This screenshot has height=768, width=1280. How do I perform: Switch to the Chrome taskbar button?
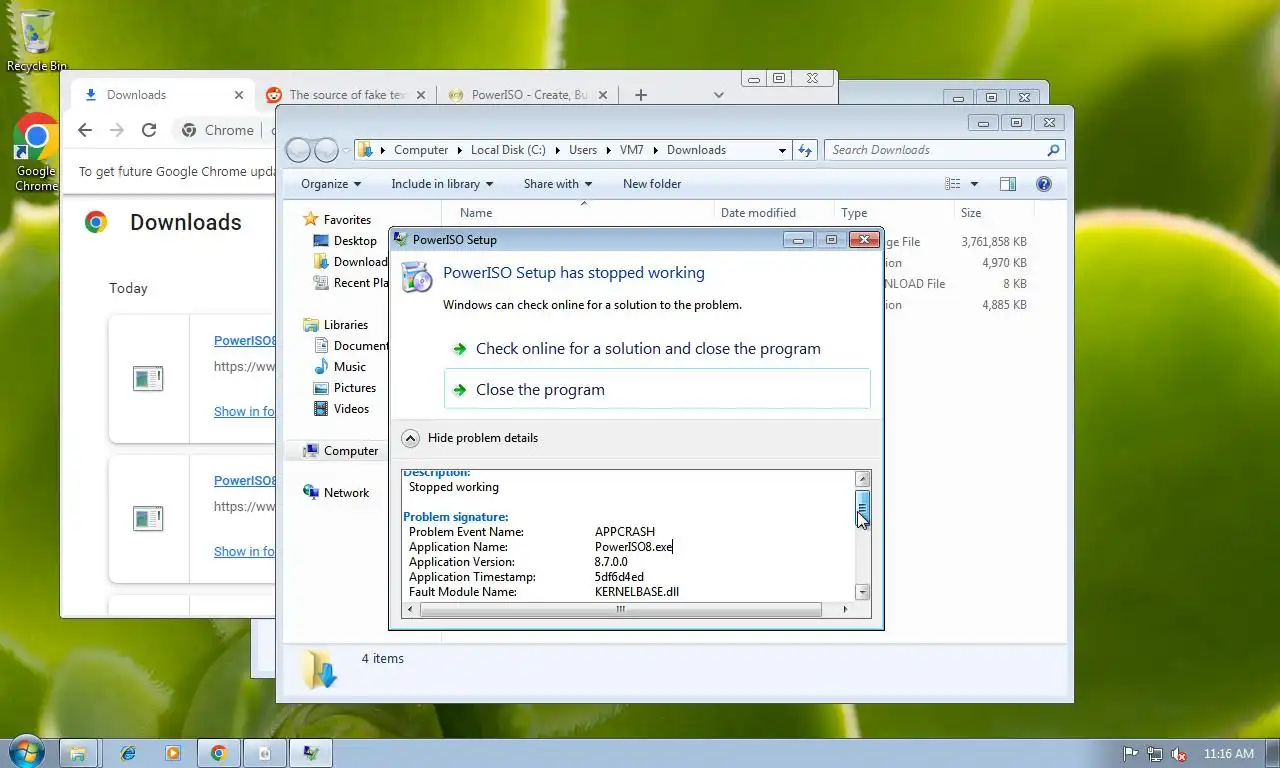tap(218, 753)
